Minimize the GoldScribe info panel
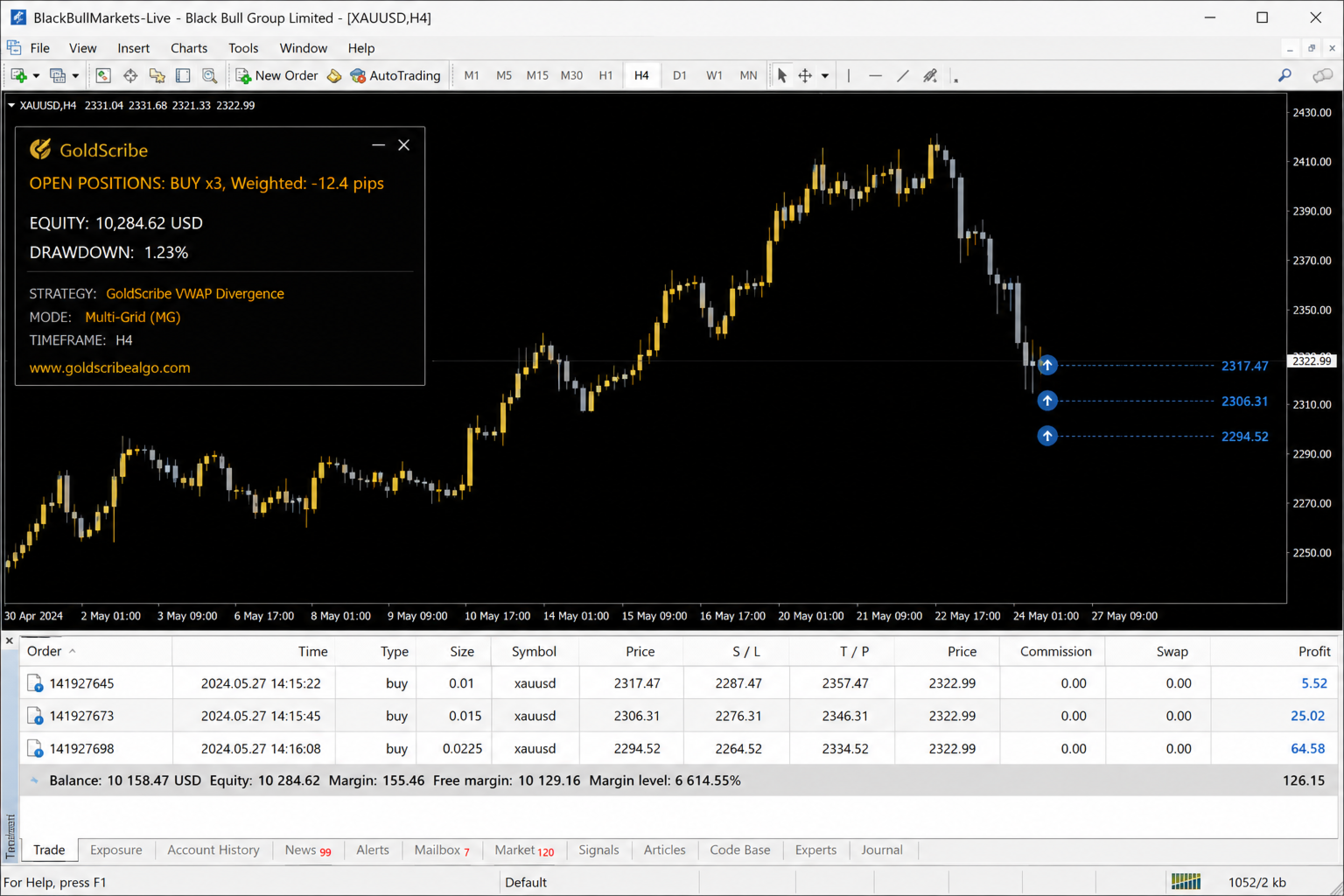 point(378,145)
